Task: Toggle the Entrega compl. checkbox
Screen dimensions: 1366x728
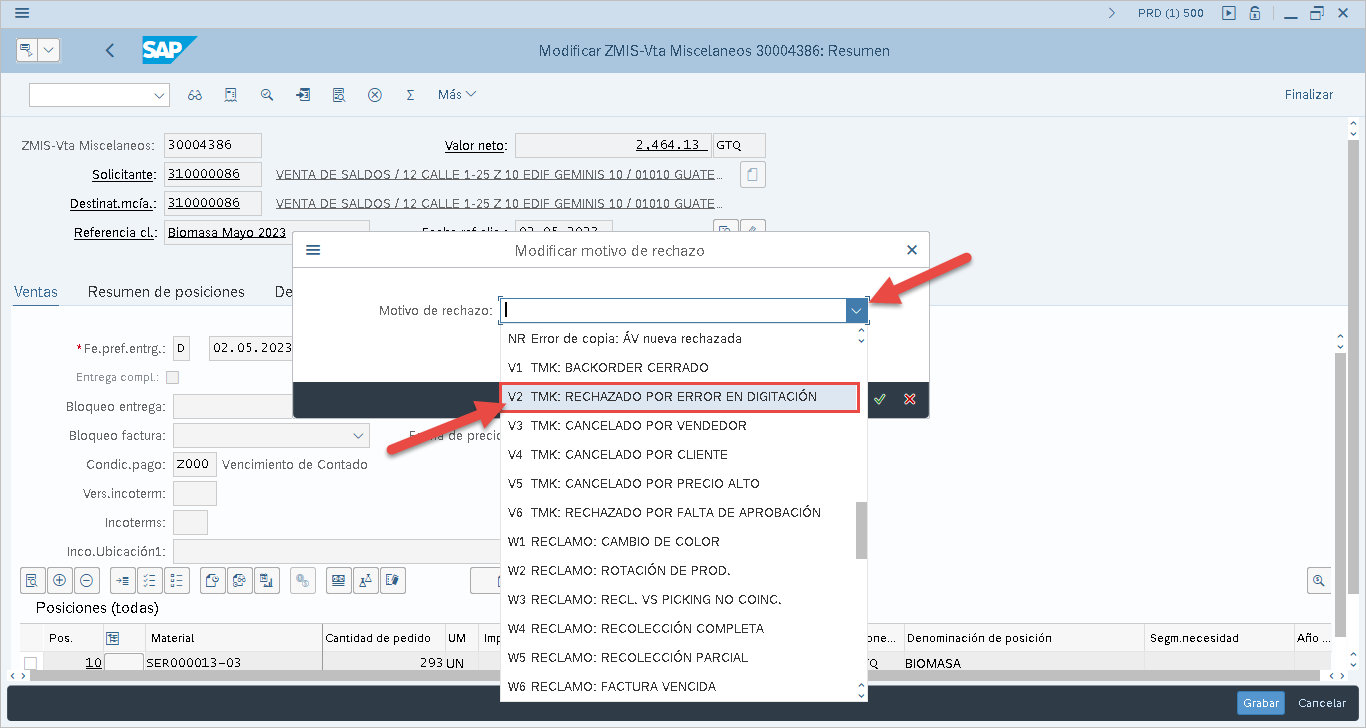Action: 173,378
